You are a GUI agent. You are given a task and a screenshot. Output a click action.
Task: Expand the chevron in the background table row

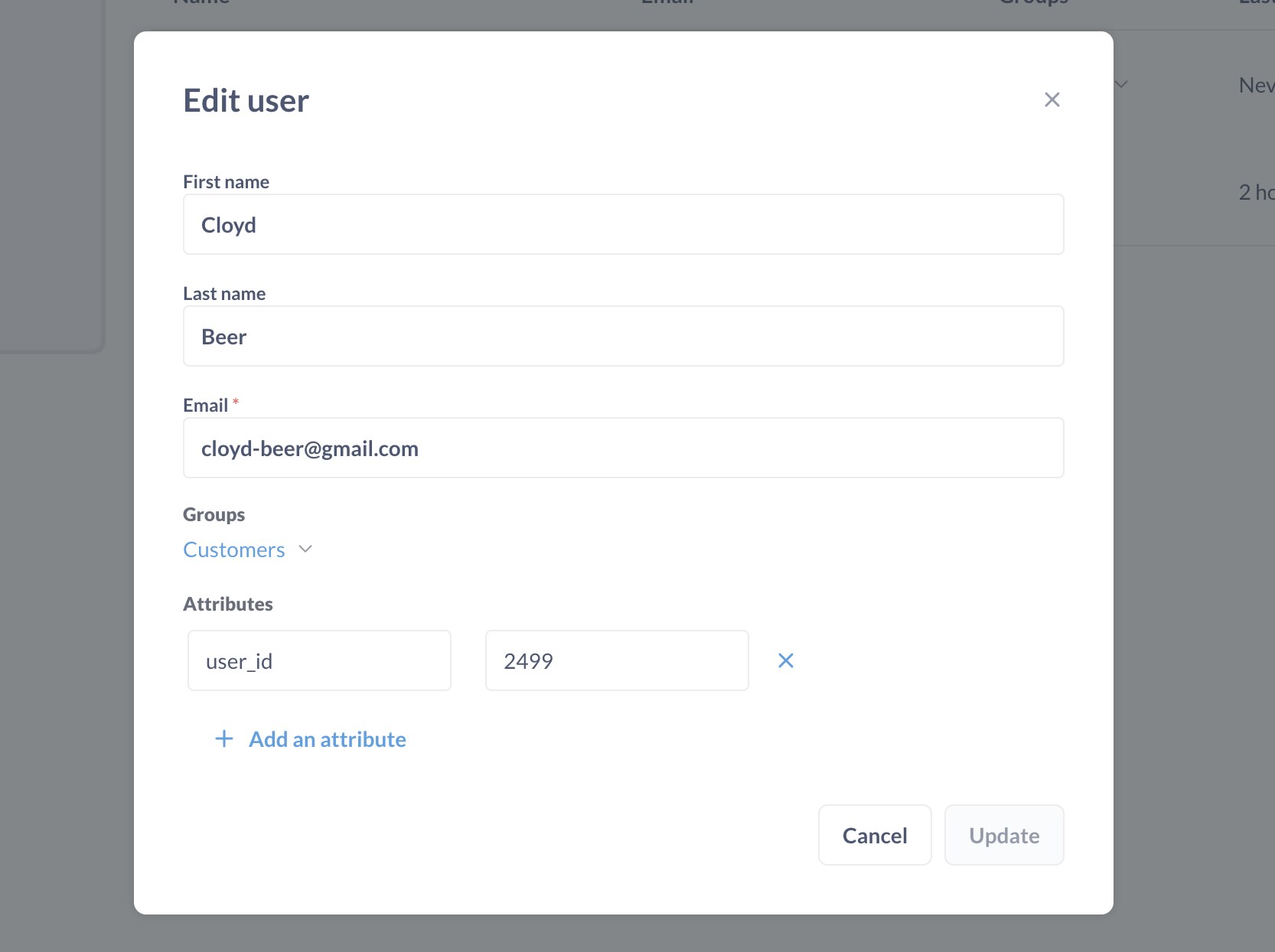(x=1122, y=84)
